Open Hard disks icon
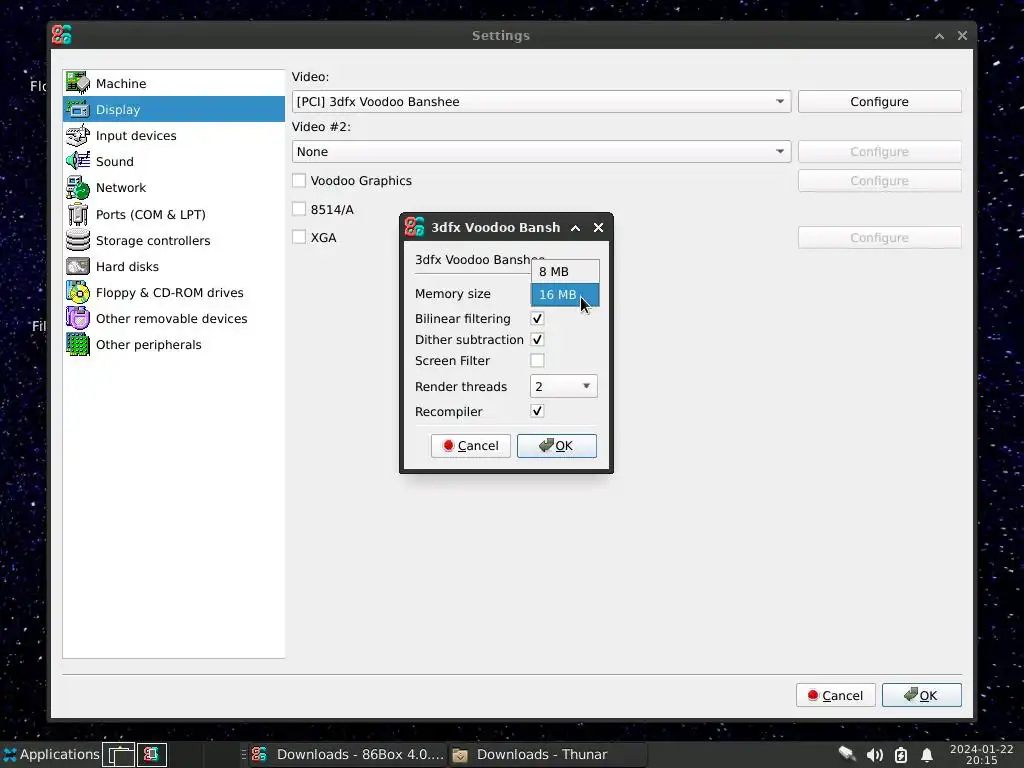Image resolution: width=1024 pixels, height=768 pixels. point(78,266)
